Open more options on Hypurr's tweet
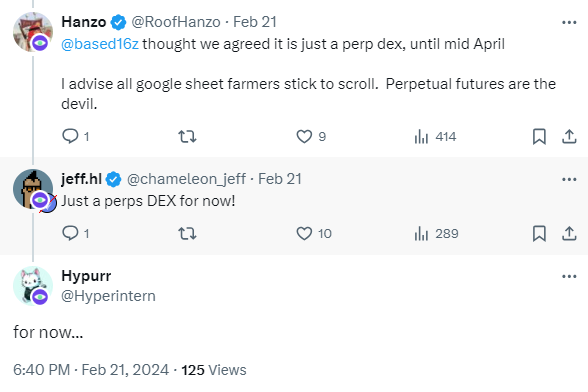 point(569,276)
